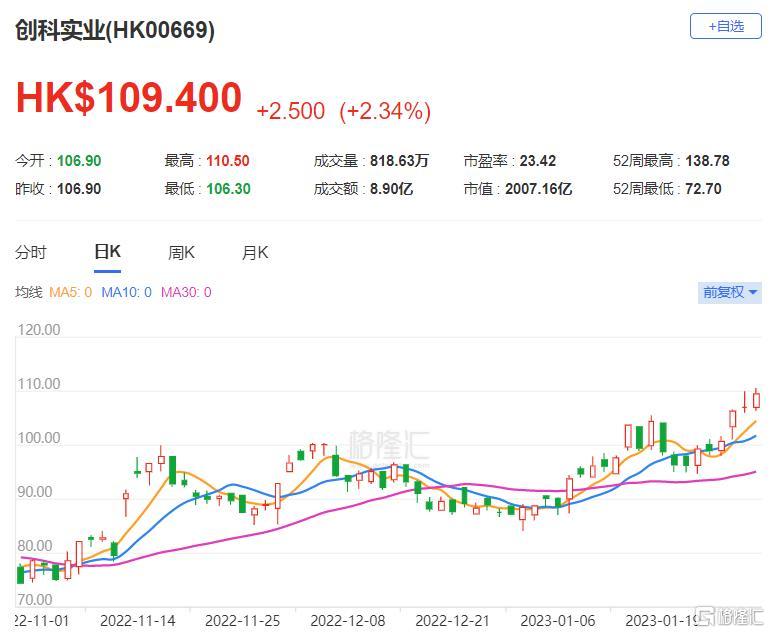Expand the 前复权 dropdown
770x633 pixels.
730,293
